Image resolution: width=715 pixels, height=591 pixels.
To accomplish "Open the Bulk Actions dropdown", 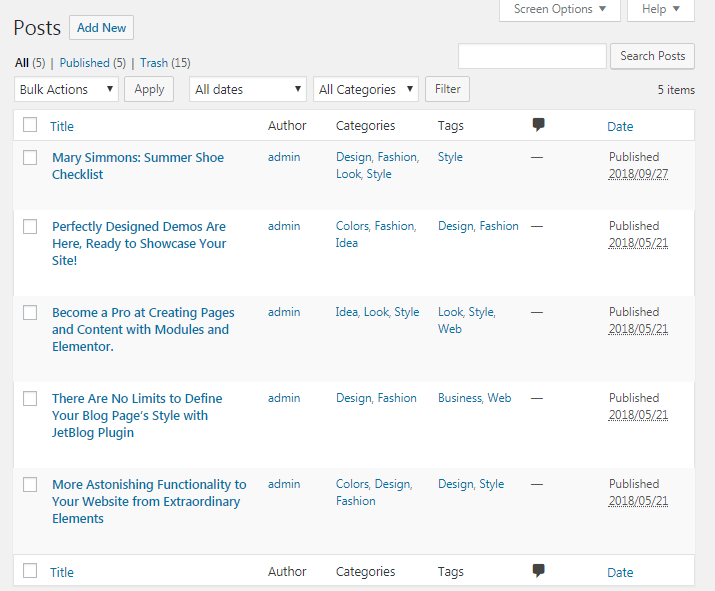I will pos(67,89).
